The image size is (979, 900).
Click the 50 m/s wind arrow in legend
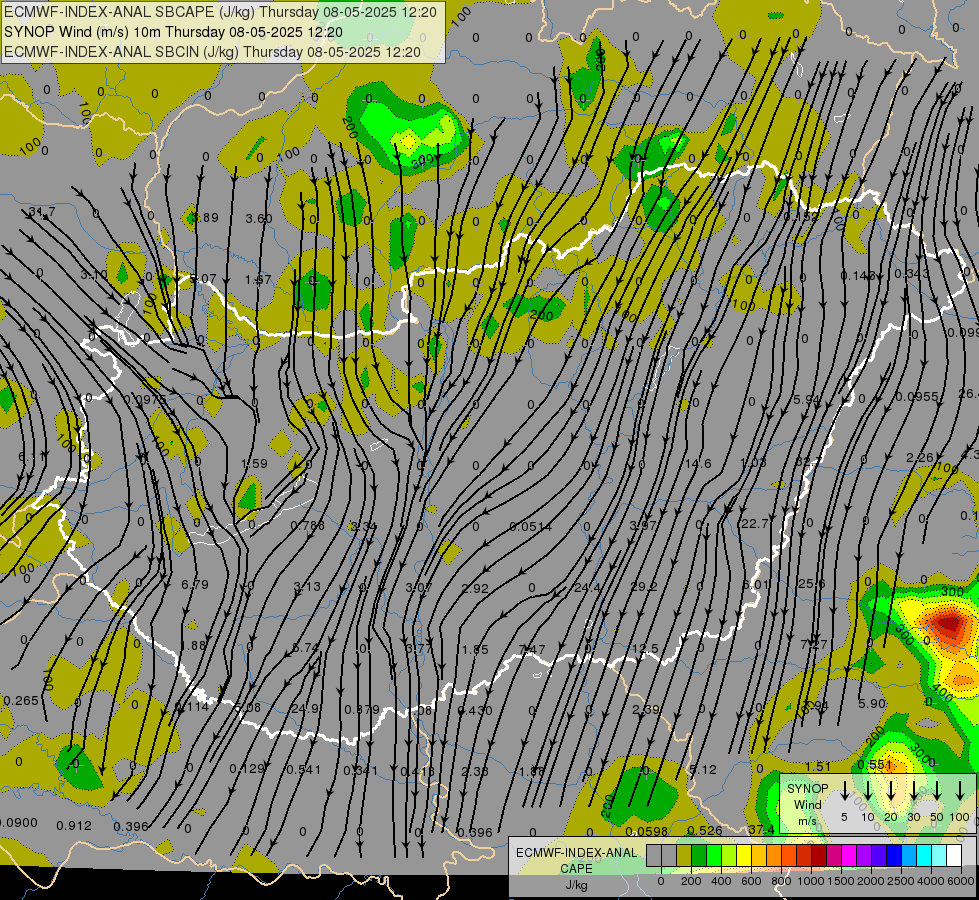937,792
